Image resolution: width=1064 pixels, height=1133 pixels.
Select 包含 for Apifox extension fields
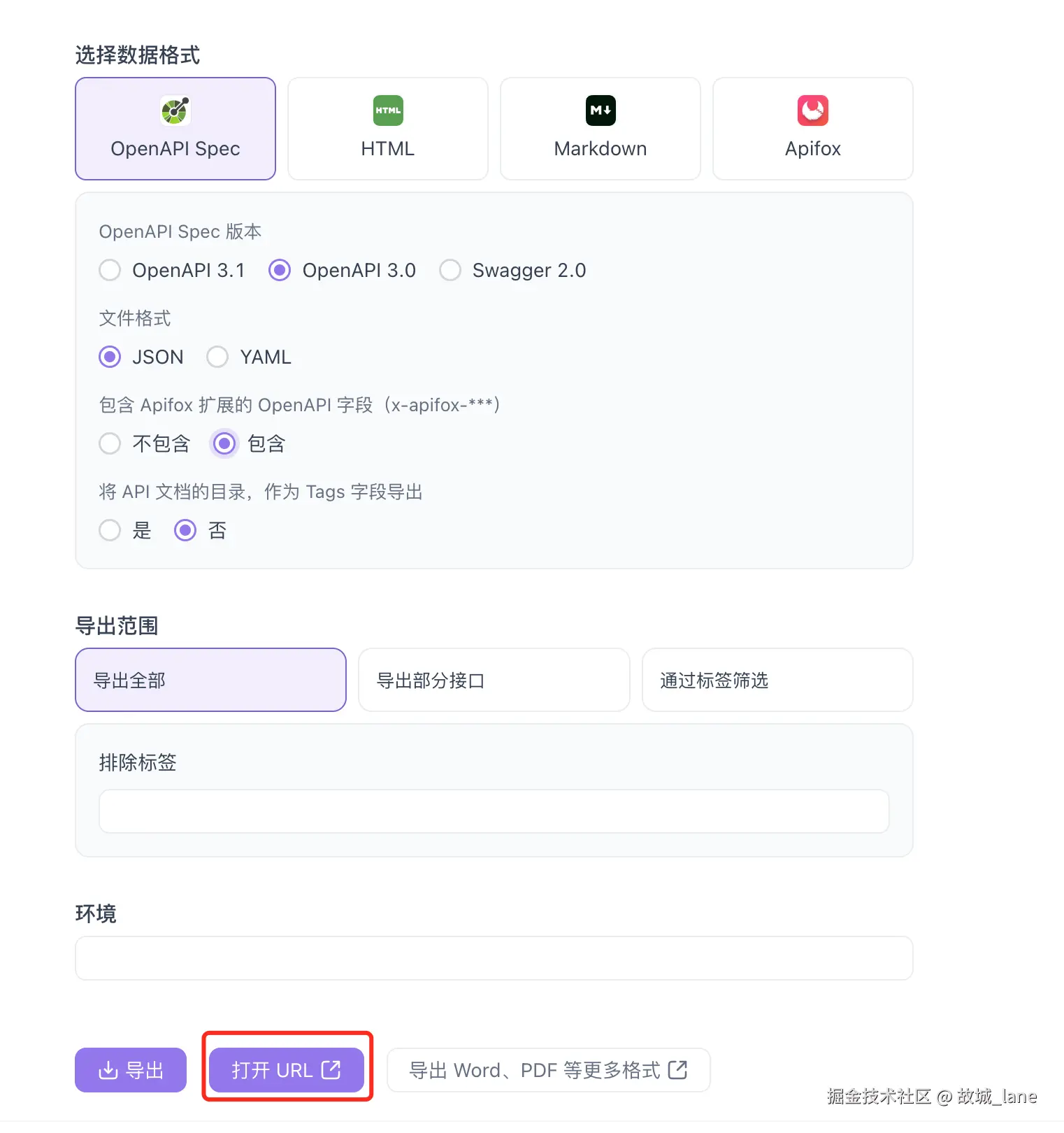[x=224, y=443]
